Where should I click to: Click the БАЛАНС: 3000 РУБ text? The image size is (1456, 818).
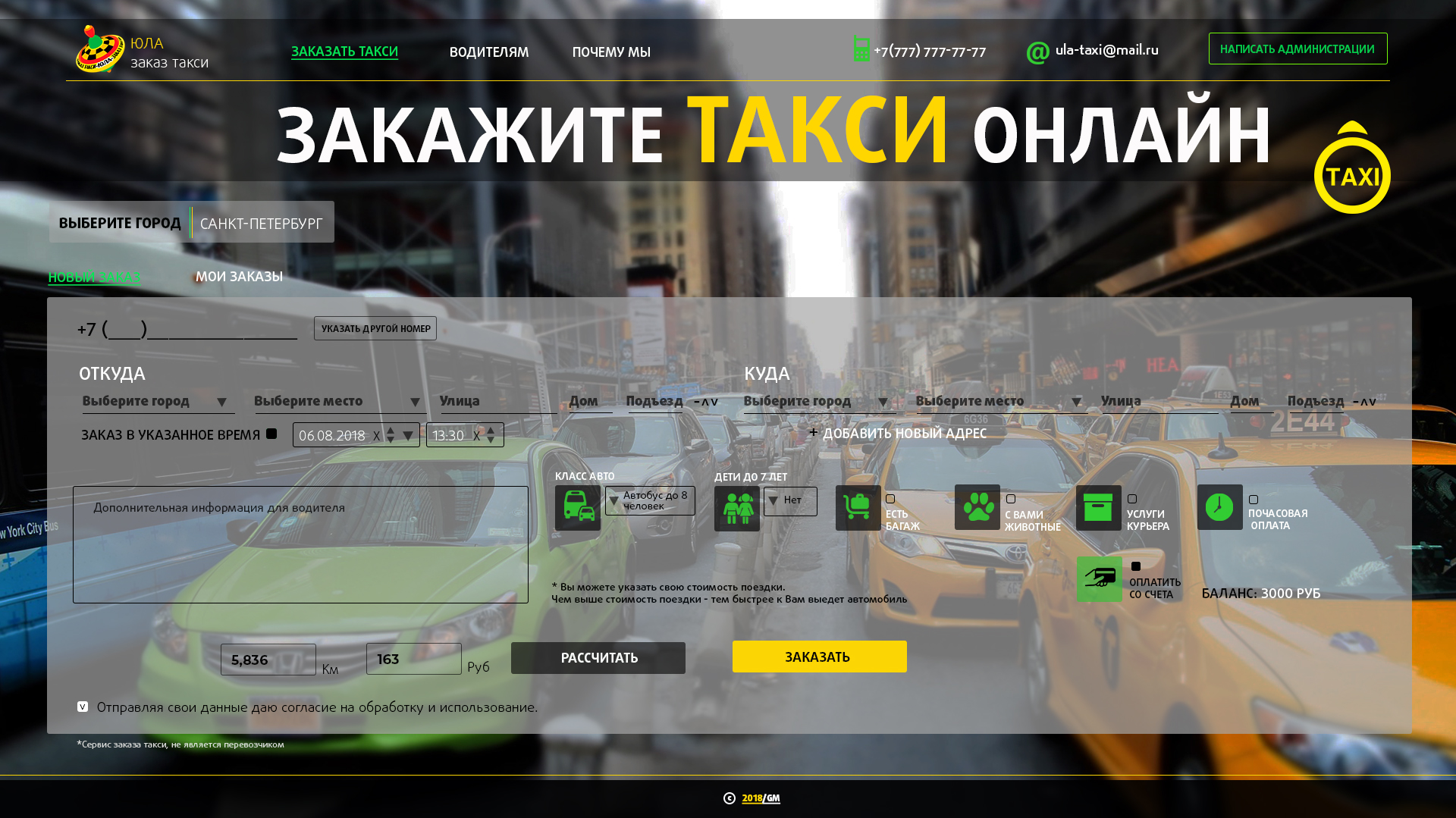click(x=1261, y=593)
